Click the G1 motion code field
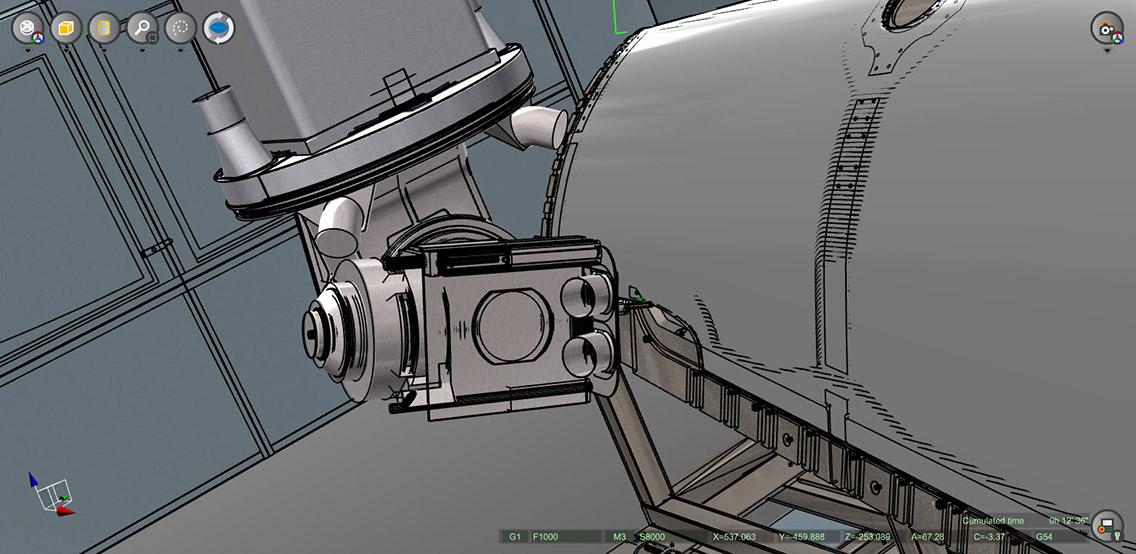Screen dimensions: 1136x554 click(514, 537)
